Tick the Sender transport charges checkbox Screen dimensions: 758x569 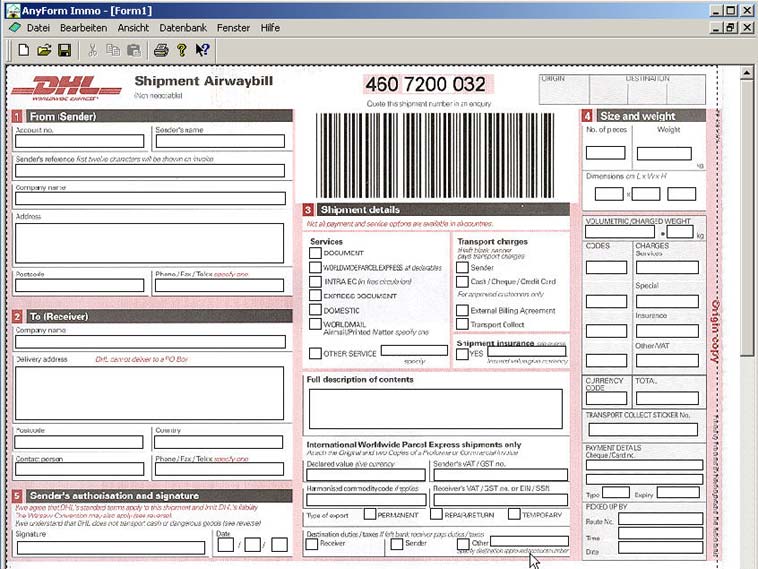pos(462,267)
